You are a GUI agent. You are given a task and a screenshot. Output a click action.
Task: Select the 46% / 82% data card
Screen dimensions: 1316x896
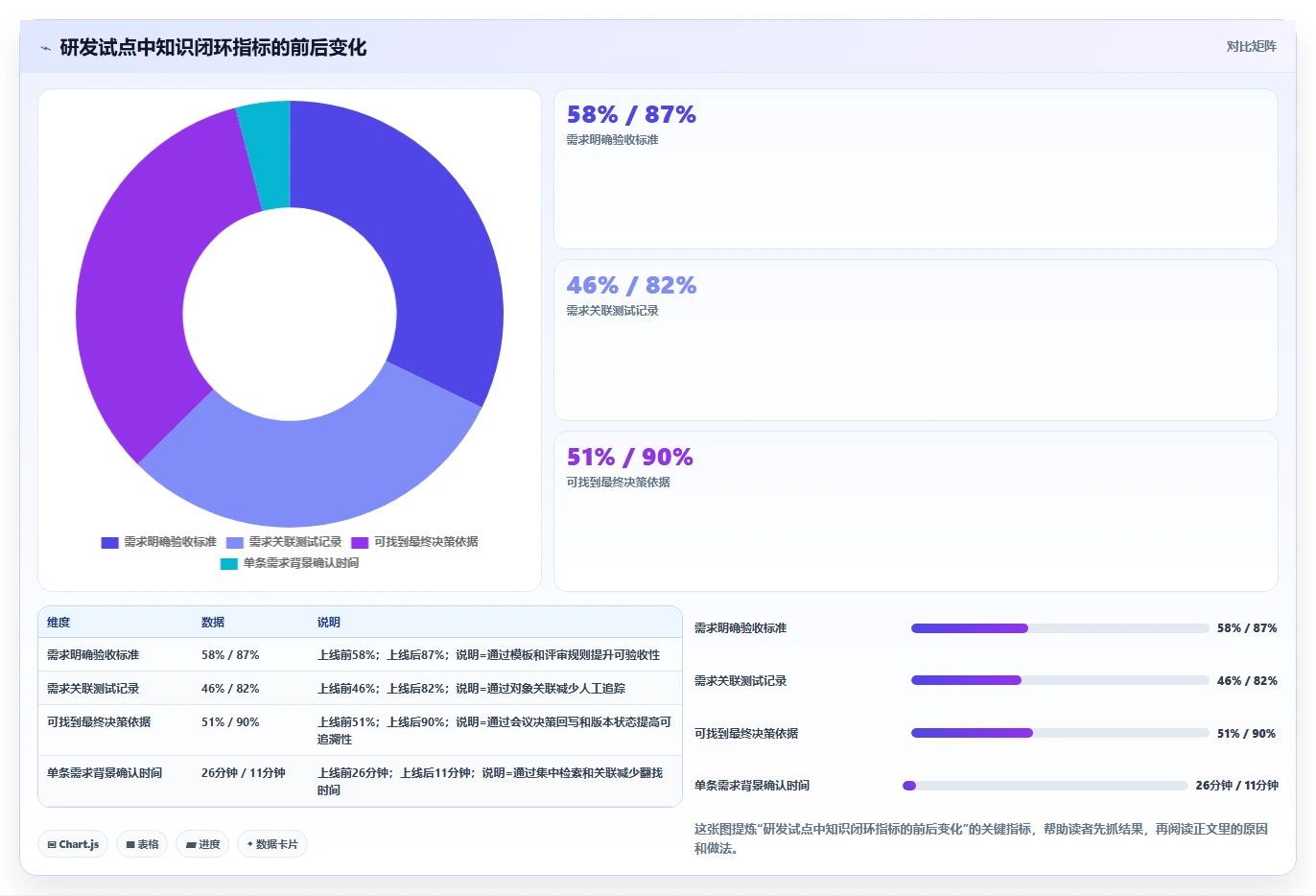[915, 341]
